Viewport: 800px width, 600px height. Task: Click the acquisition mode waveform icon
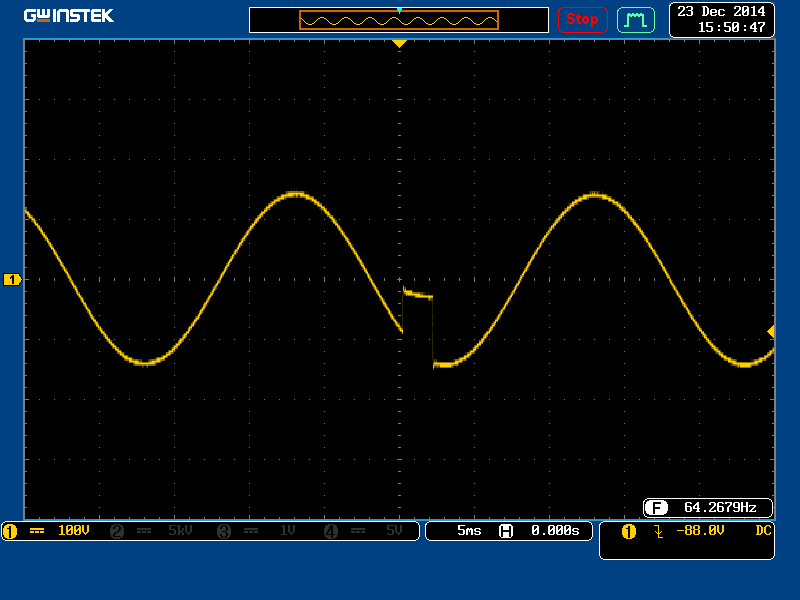tap(635, 19)
